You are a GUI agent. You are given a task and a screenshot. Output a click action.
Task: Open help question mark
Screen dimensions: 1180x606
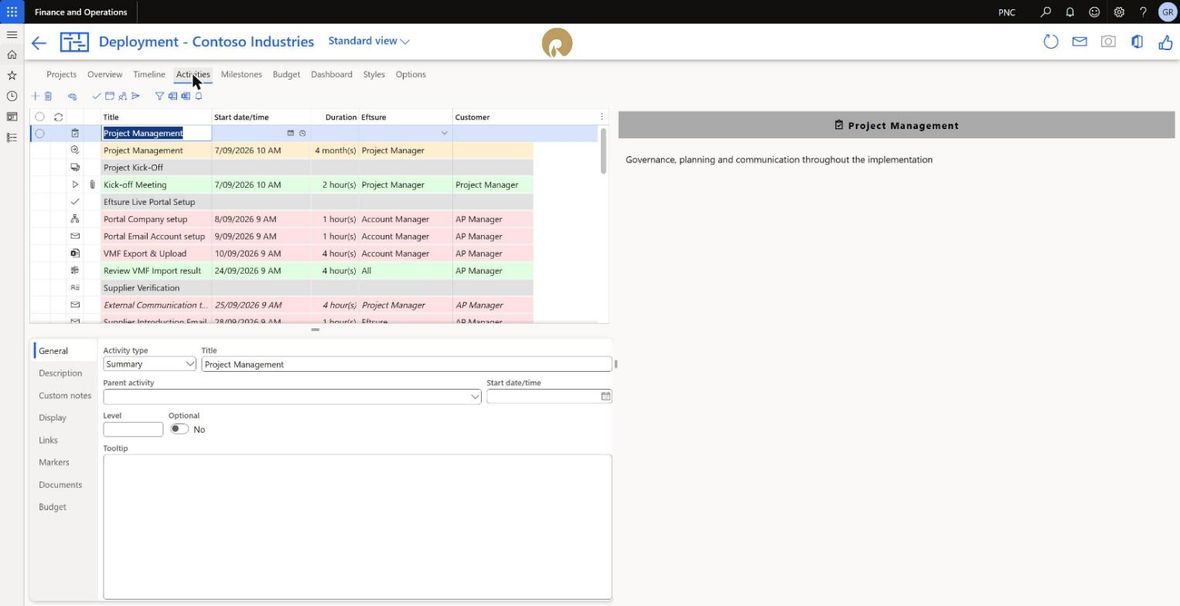(1143, 12)
